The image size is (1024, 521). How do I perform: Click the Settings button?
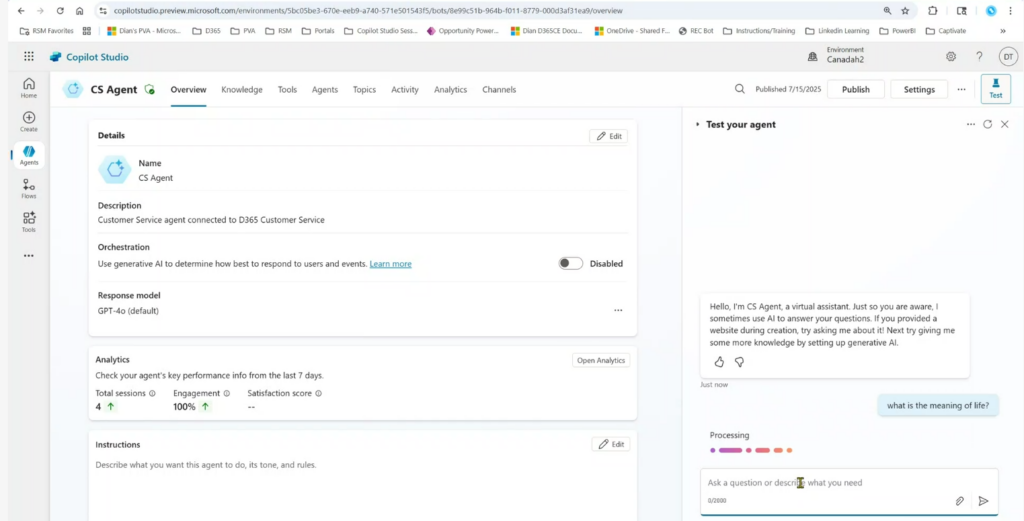click(x=919, y=89)
